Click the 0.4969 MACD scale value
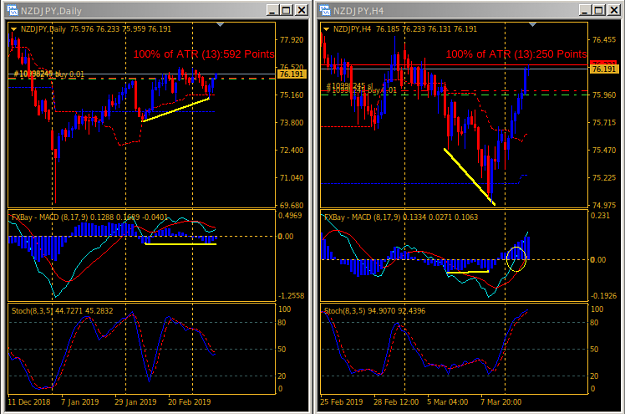 (x=290, y=216)
